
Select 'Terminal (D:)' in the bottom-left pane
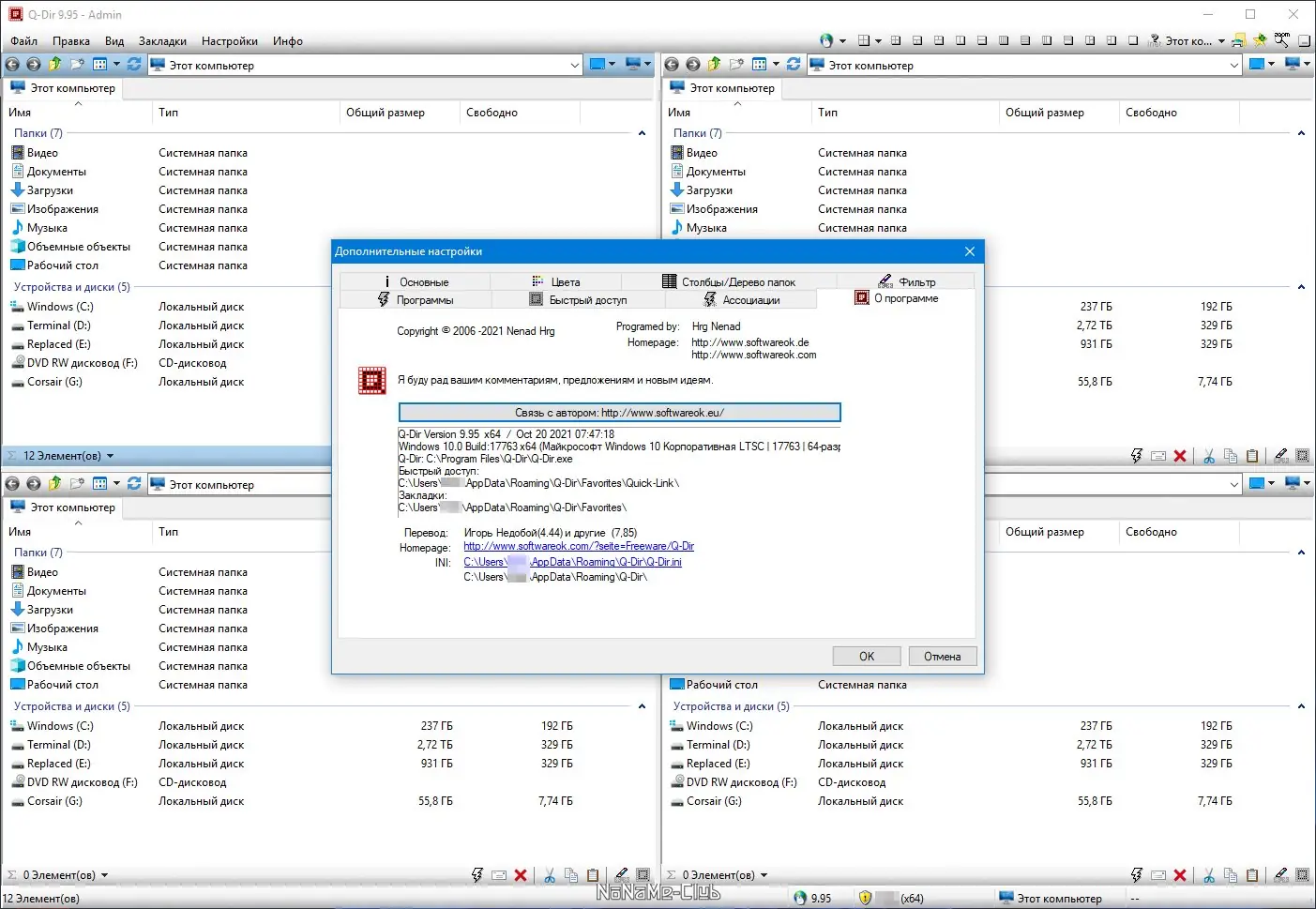[59, 745]
